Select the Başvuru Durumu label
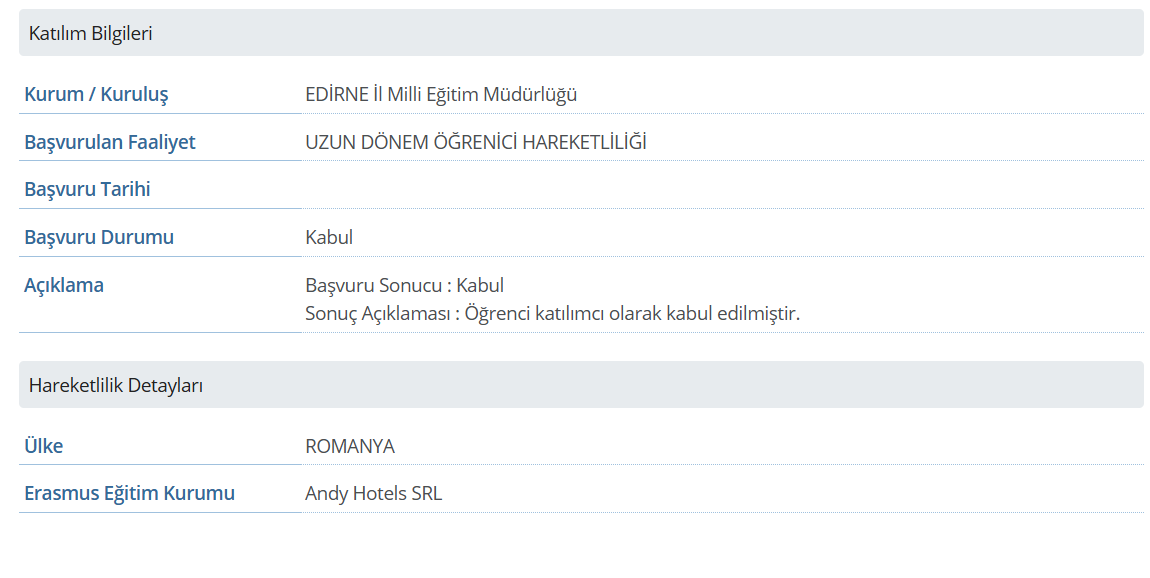This screenshot has height=578, width=1150. (x=99, y=237)
